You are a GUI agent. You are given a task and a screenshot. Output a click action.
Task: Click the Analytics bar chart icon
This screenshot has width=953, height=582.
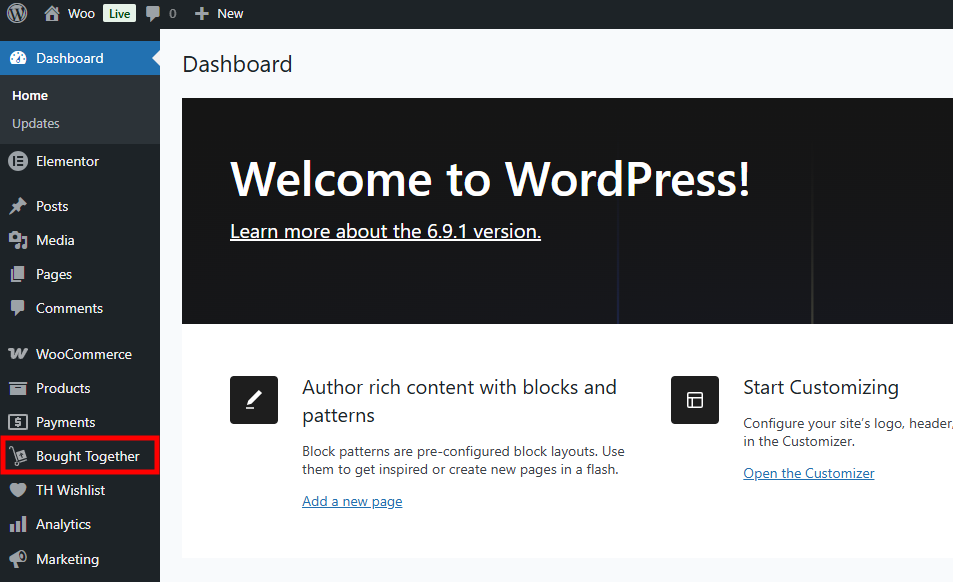(18, 524)
